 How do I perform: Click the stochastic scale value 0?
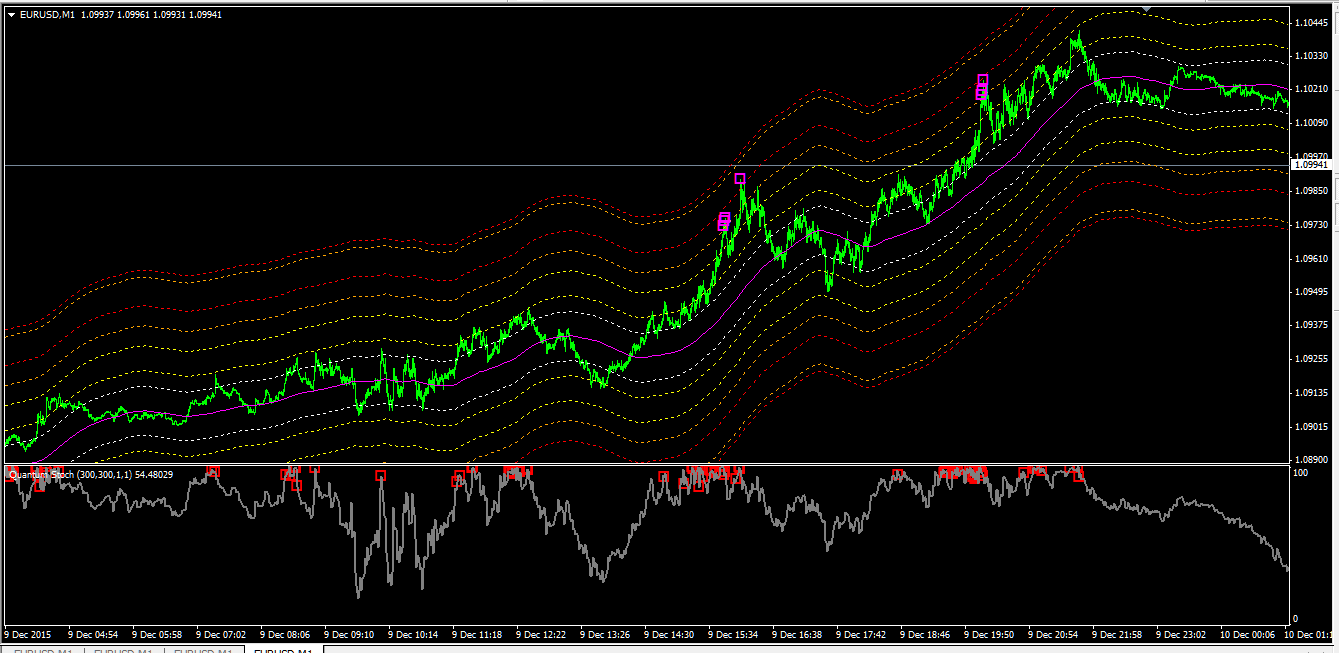pyautogui.click(x=1297, y=619)
